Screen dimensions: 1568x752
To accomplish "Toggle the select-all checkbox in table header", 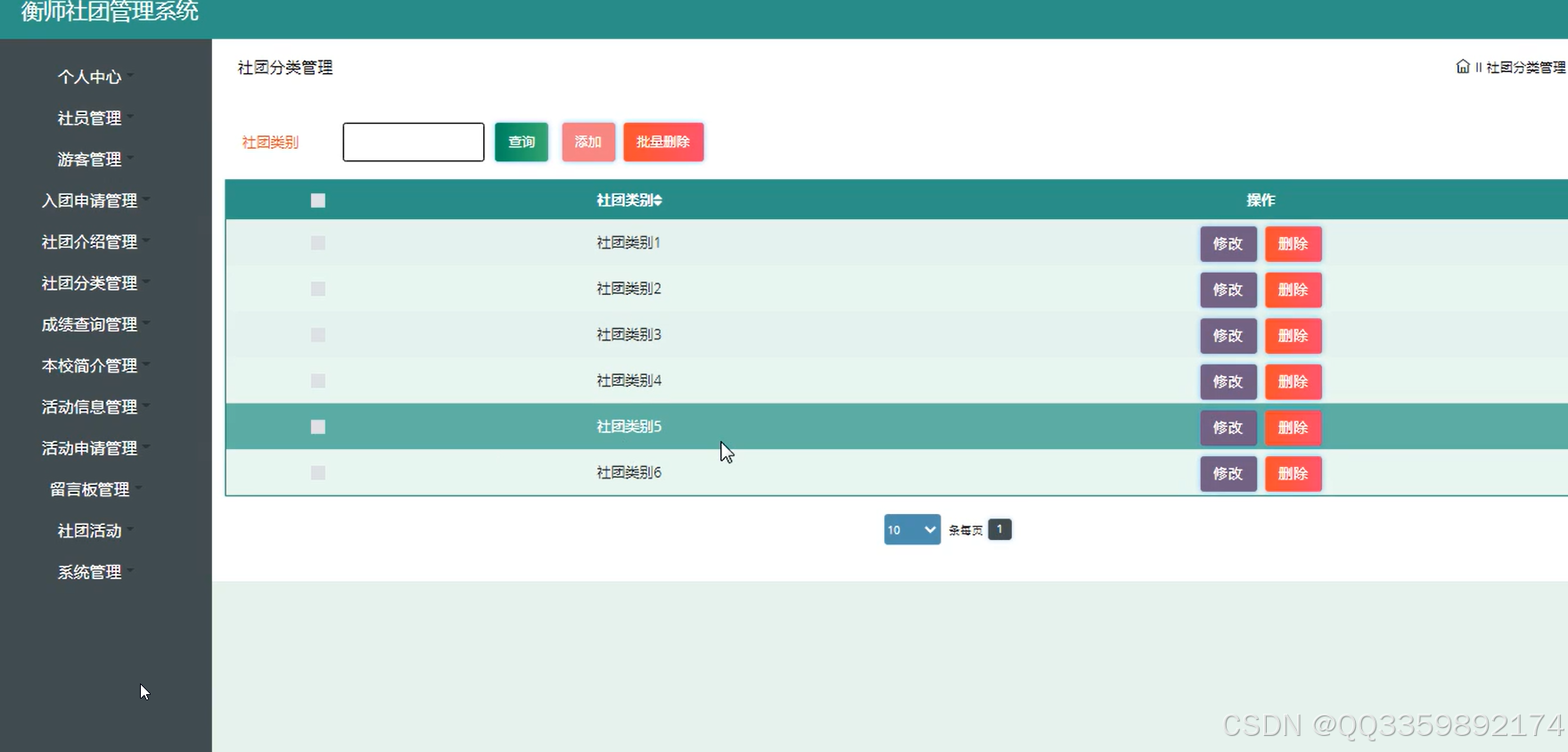I will [318, 200].
